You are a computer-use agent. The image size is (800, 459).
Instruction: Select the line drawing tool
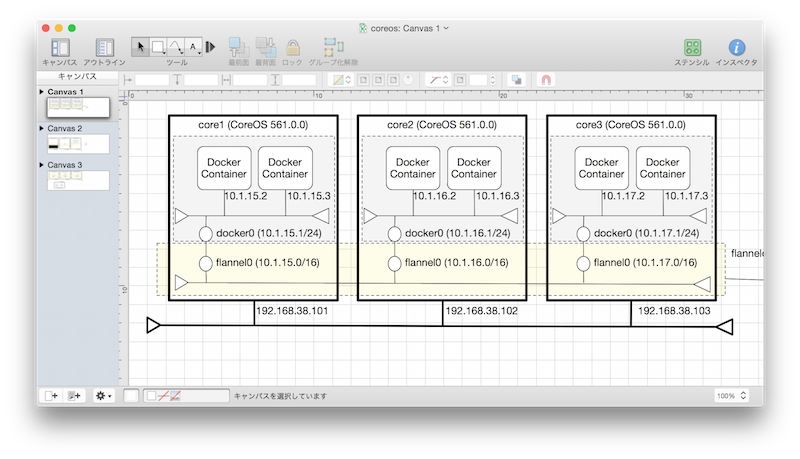point(176,46)
